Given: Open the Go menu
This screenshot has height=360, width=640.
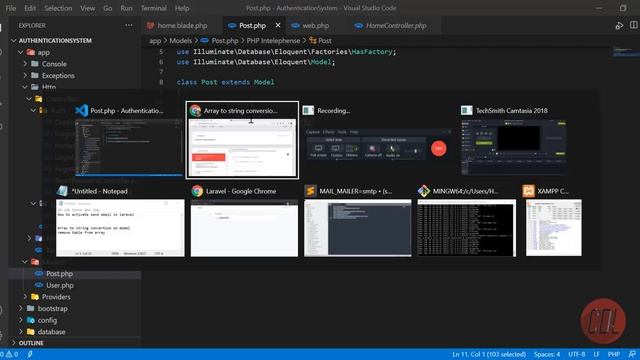Looking at the screenshot, I should pos(107,8).
